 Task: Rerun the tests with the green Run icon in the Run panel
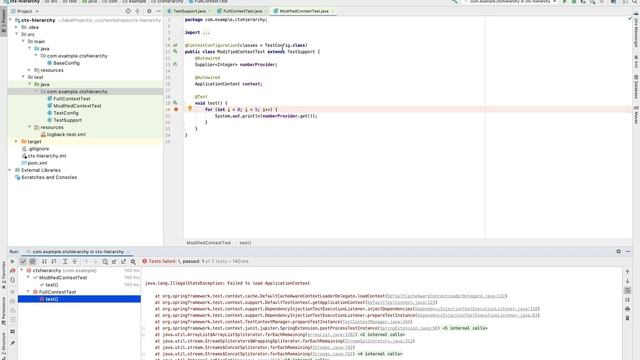13,262
